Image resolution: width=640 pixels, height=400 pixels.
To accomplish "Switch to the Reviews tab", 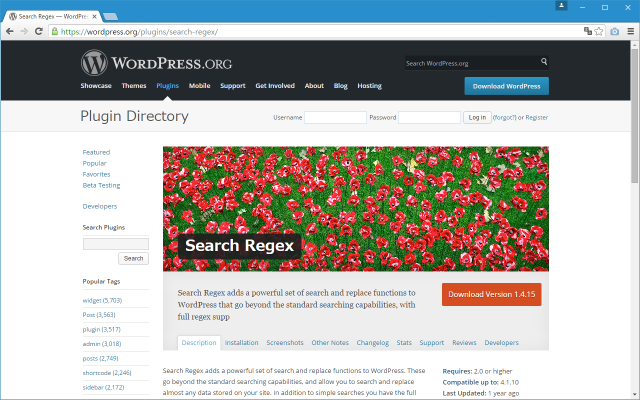I will click(464, 343).
